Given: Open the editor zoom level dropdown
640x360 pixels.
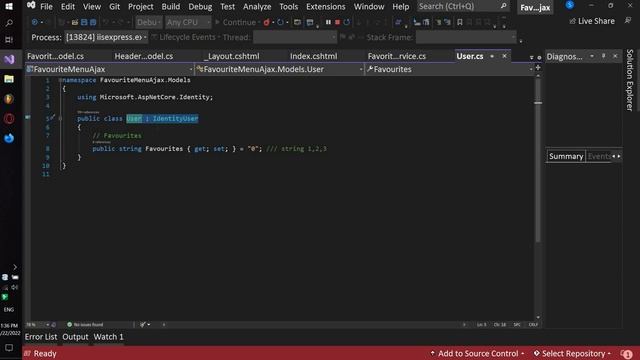Looking at the screenshot, I should coord(38,325).
